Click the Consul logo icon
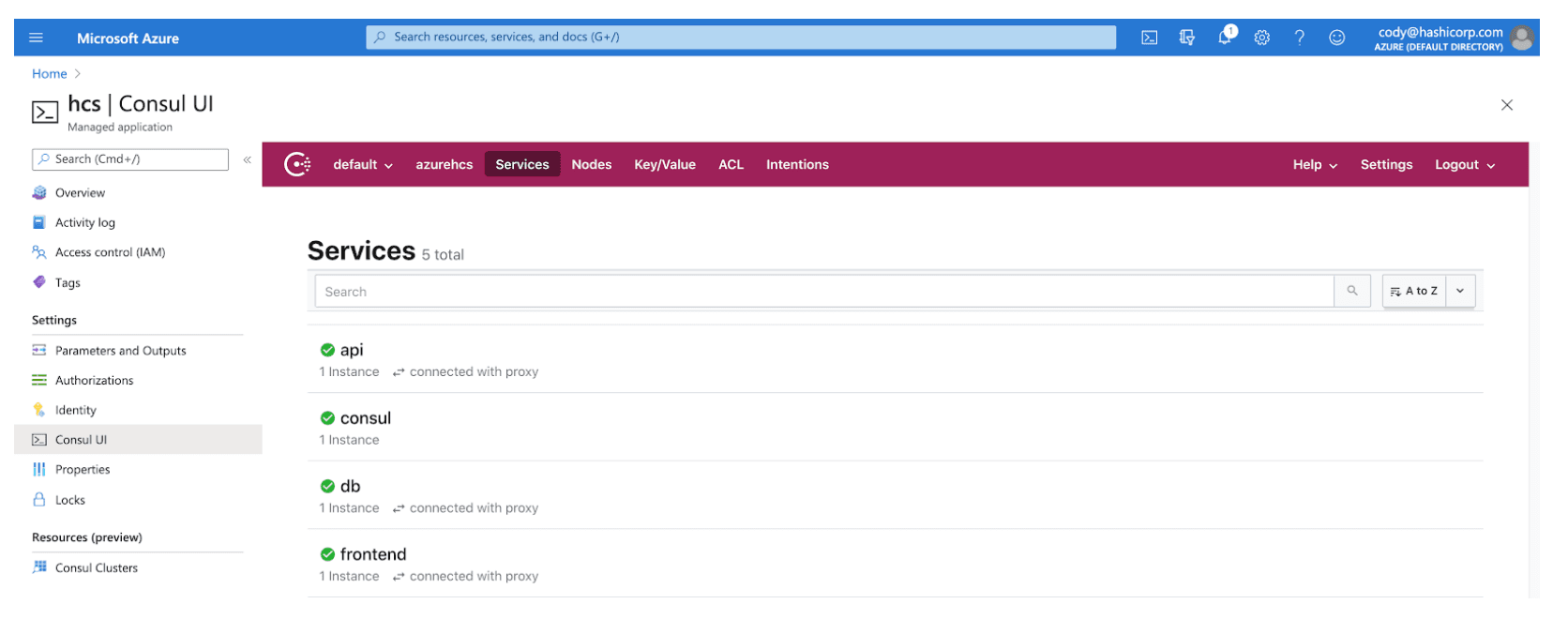The width and height of the screenshot is (1568, 619). point(297,164)
